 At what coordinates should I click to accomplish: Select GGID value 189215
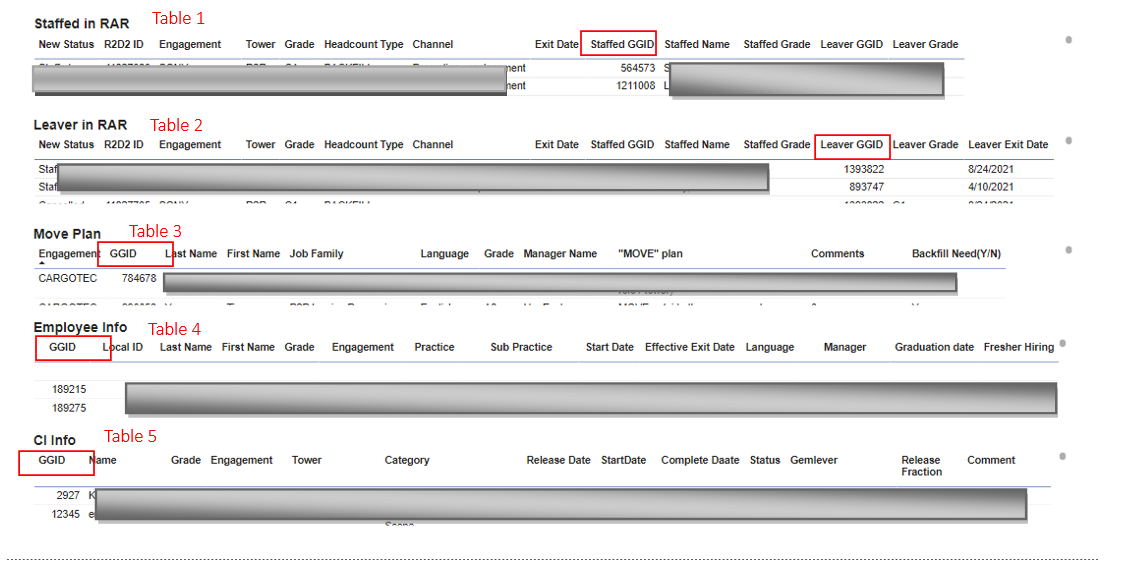click(x=69, y=390)
